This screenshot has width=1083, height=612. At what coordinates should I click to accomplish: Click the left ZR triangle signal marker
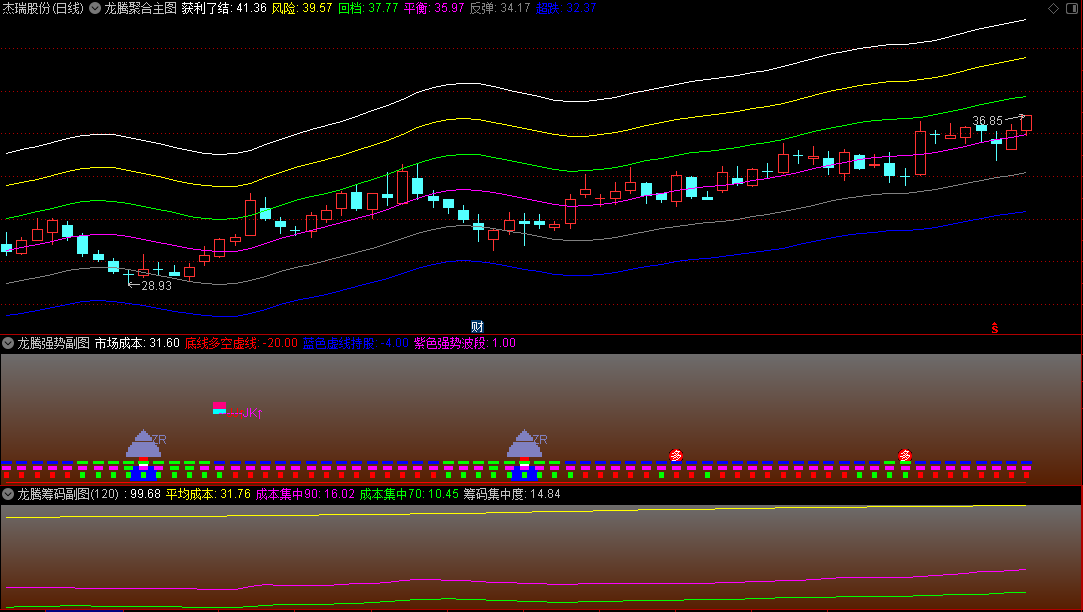point(144,443)
